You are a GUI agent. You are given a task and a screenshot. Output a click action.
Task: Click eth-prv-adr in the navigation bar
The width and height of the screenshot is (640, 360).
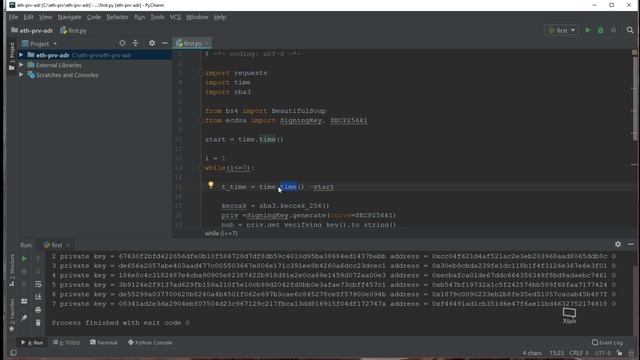32,31
